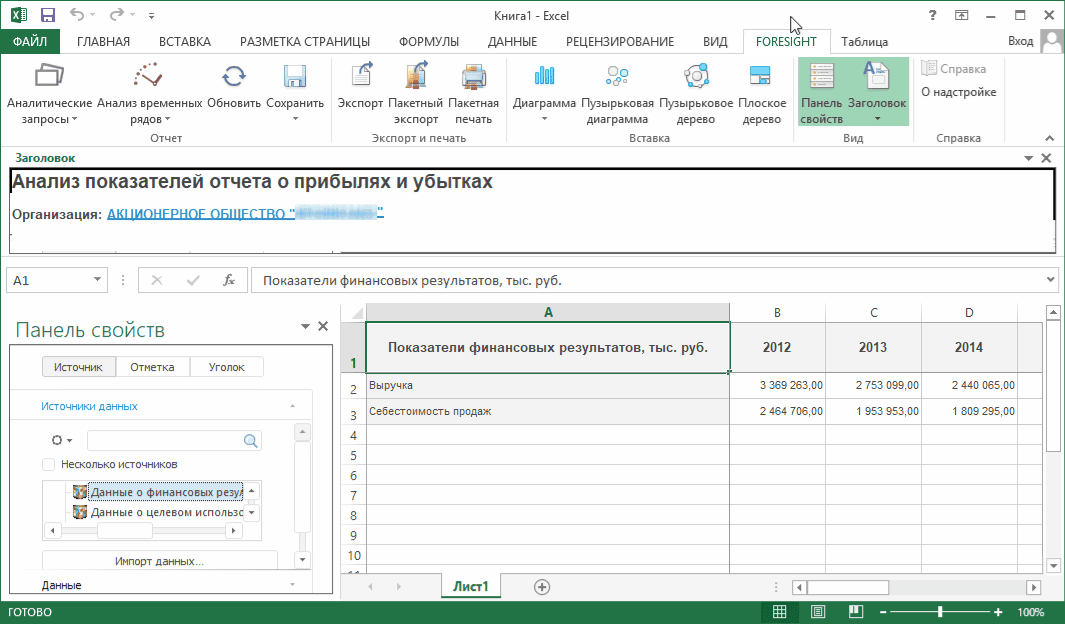Open the АКЦИОНЕРНОЕ ОБЩЕСТВО organization link
This screenshot has width=1065, height=624.
click(x=245, y=213)
